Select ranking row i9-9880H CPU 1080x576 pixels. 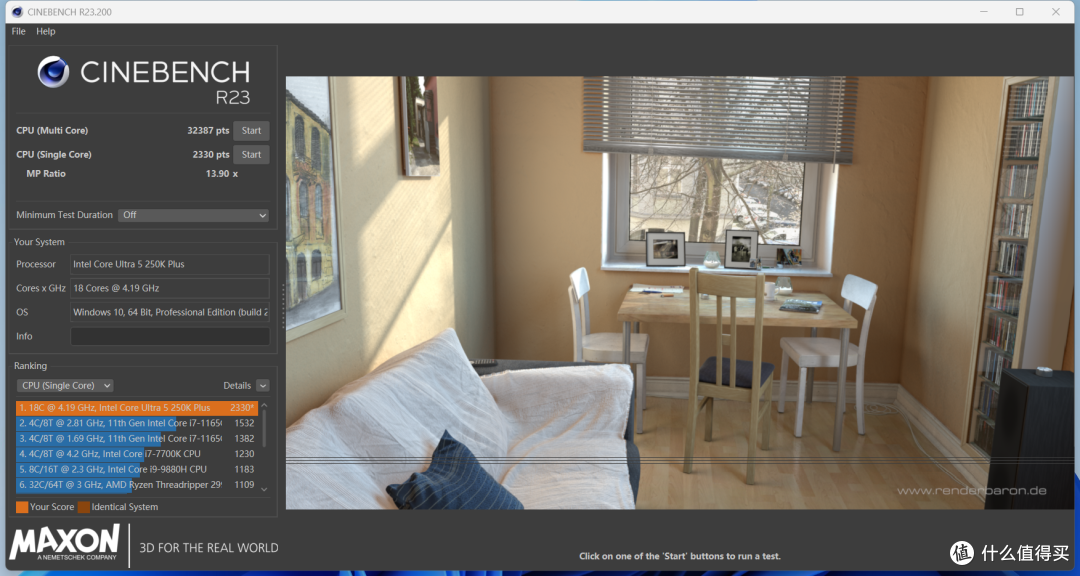[x=137, y=469]
